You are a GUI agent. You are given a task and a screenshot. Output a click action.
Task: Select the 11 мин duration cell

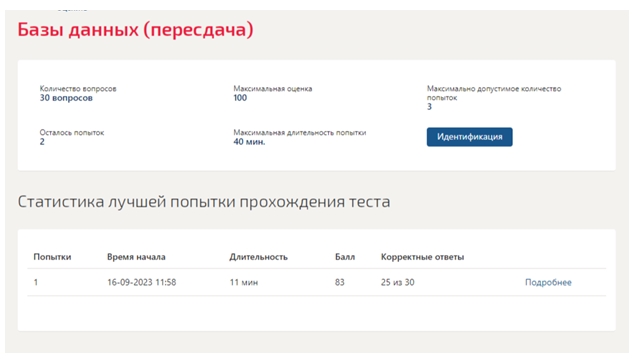tap(244, 282)
